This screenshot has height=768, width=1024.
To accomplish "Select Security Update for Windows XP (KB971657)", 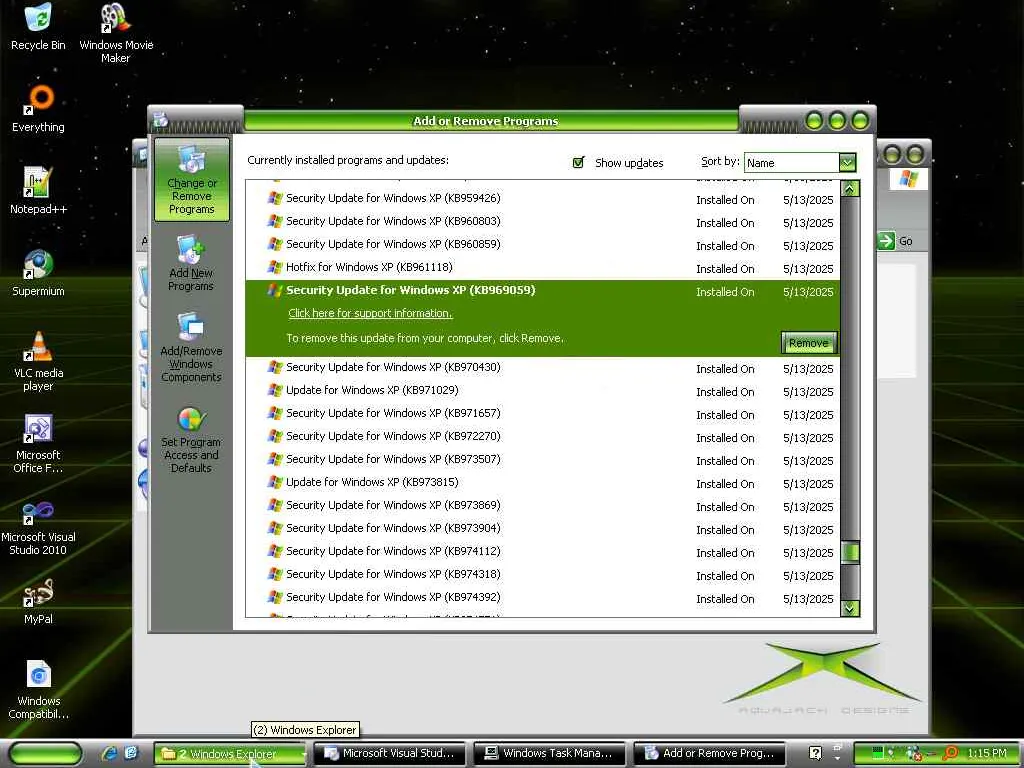I will click(x=542, y=413).
